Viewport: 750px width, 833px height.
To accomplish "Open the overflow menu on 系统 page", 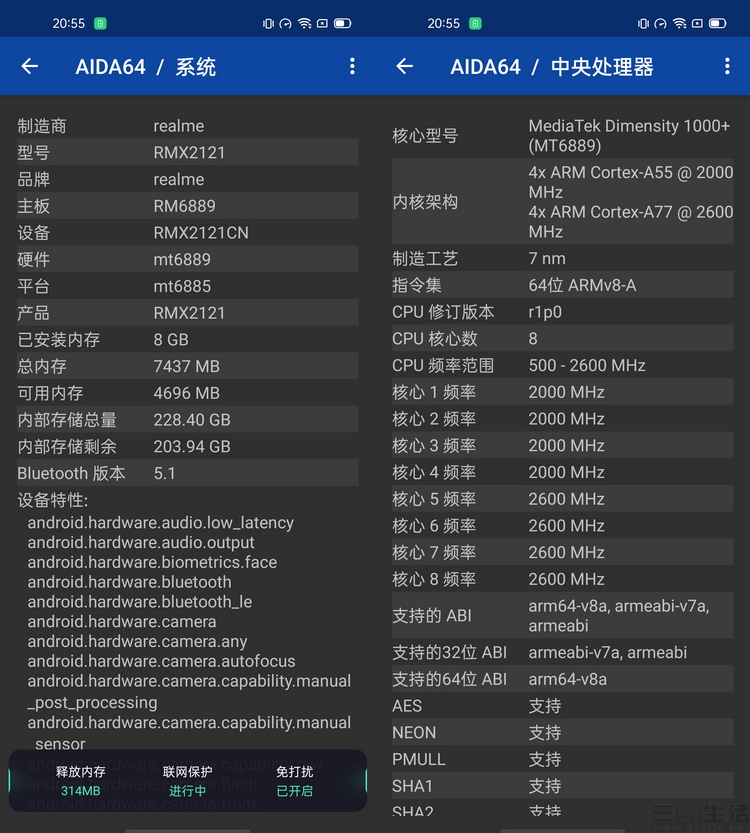I will click(x=352, y=66).
